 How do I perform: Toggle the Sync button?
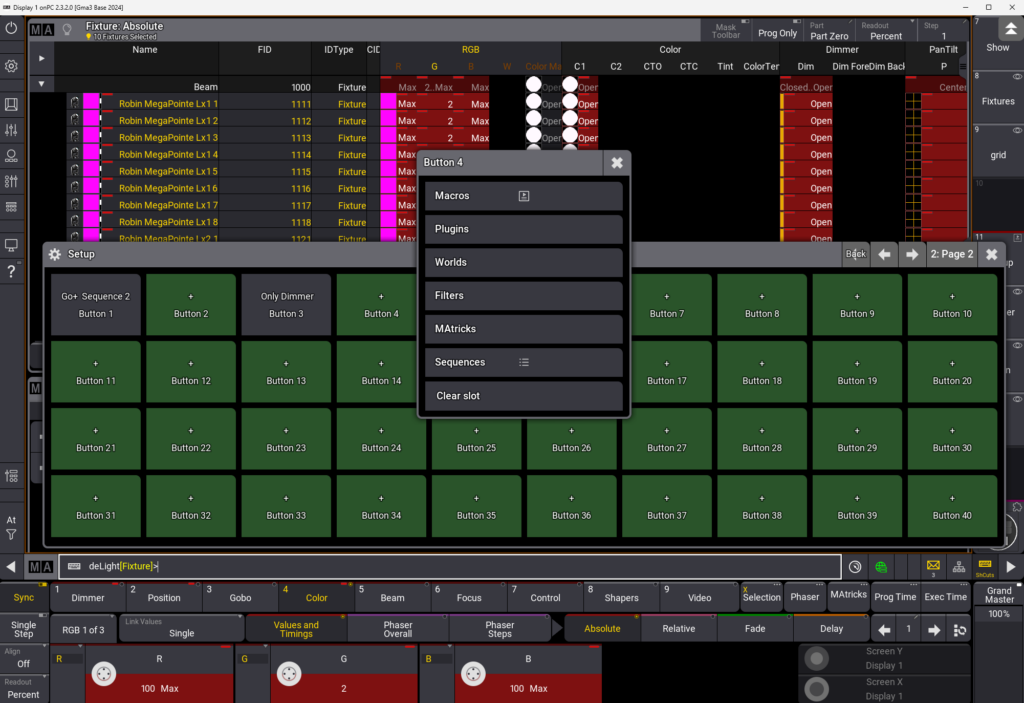pyautogui.click(x=23, y=597)
